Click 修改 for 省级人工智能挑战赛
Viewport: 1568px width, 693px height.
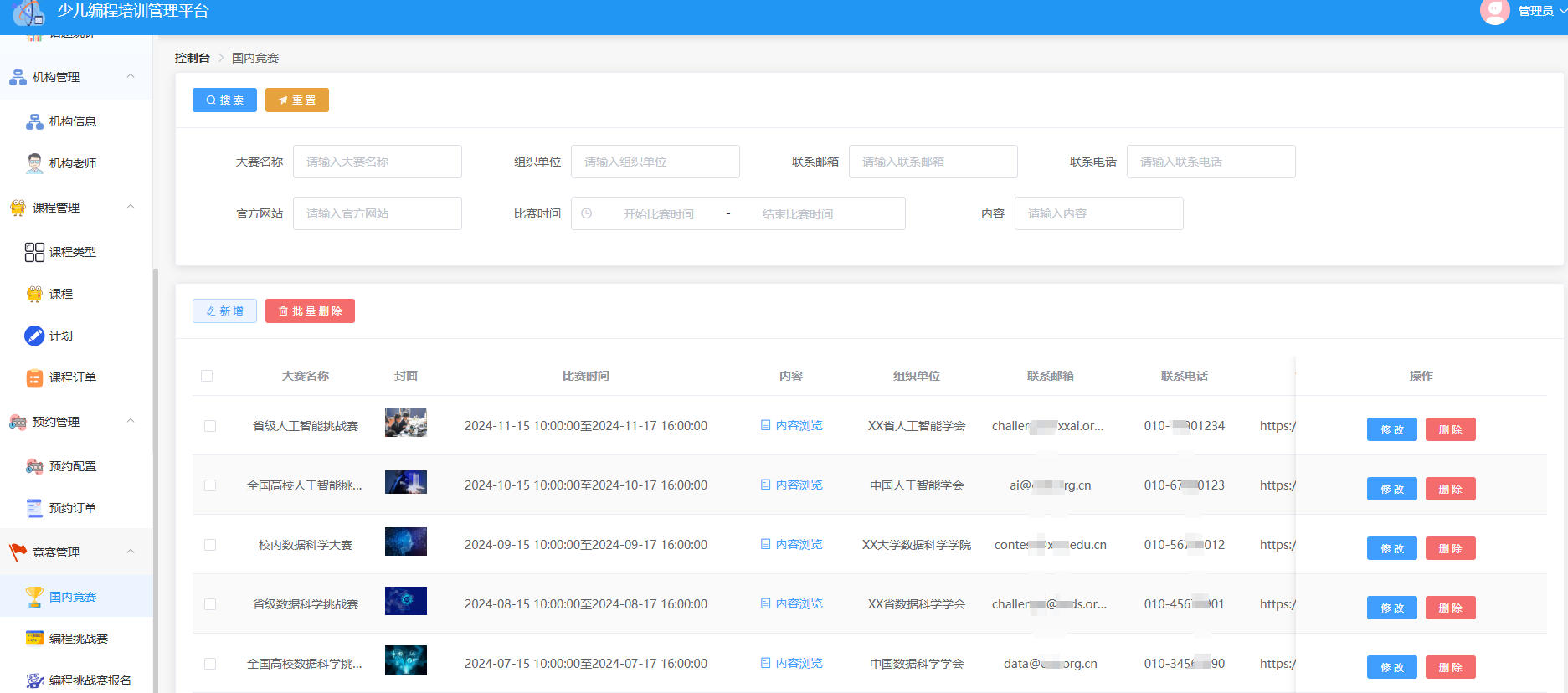click(1392, 429)
